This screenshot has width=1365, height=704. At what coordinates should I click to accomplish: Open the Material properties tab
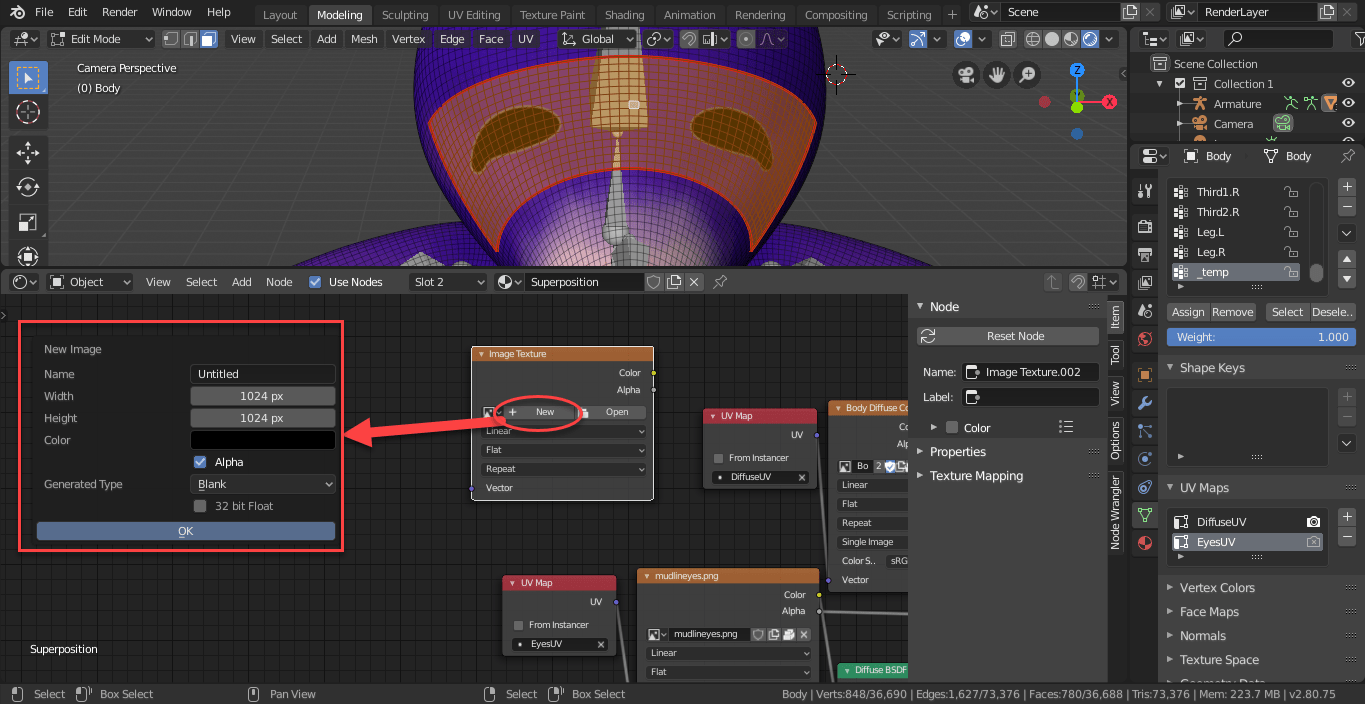click(1145, 543)
